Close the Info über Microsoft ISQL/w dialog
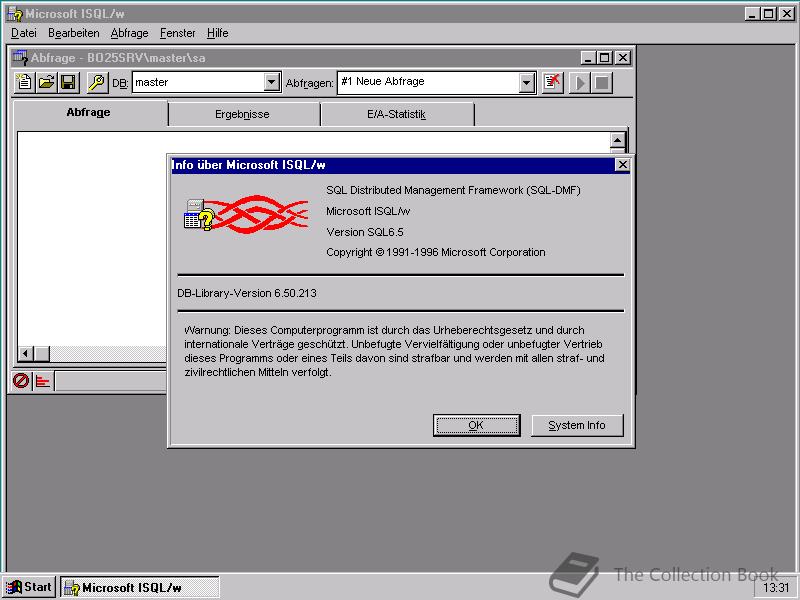Screen dimensions: 800x600 [622, 165]
